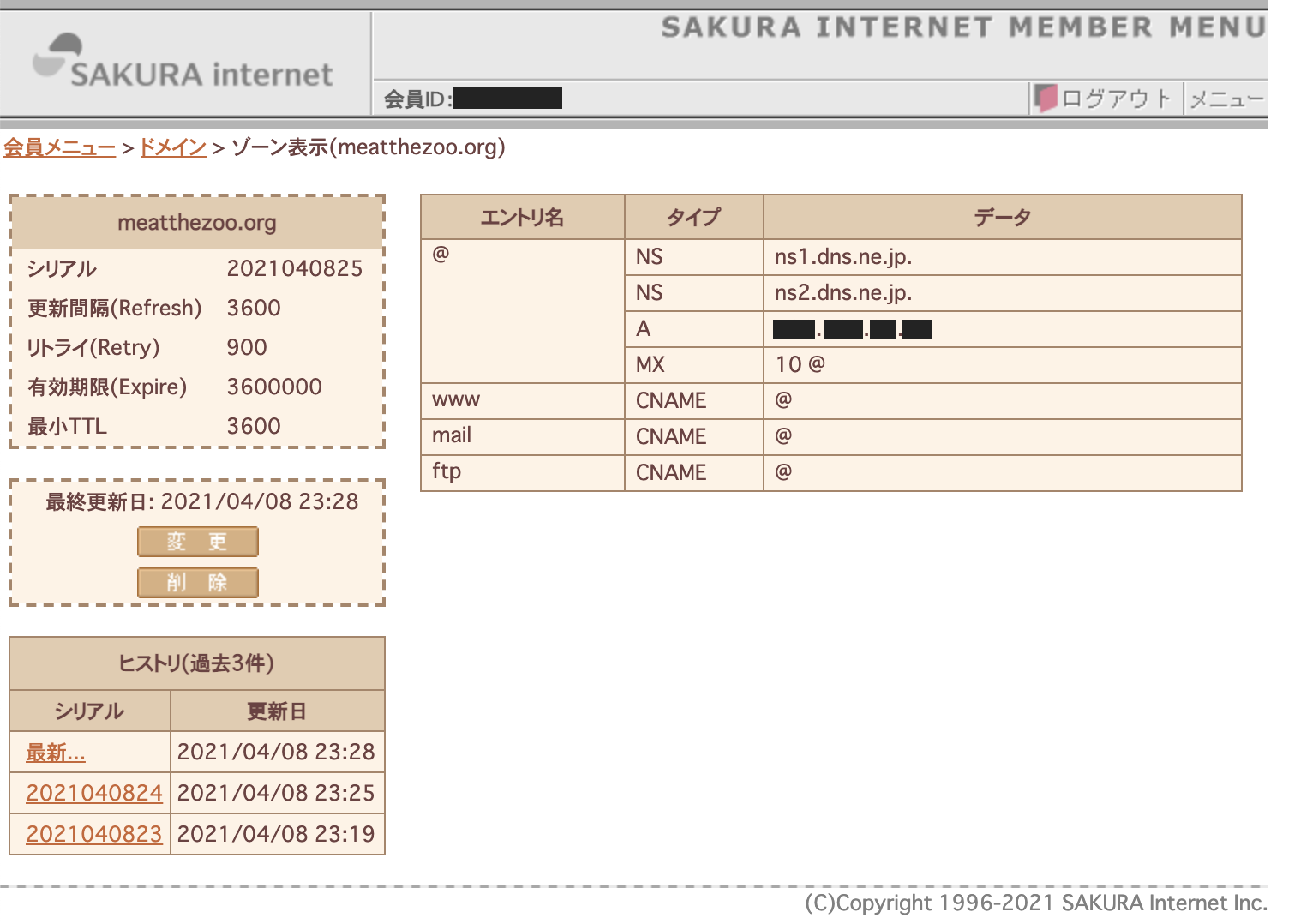Click the 最終更新日 timestamp text
This screenshot has height=924, width=1289.
[202, 501]
